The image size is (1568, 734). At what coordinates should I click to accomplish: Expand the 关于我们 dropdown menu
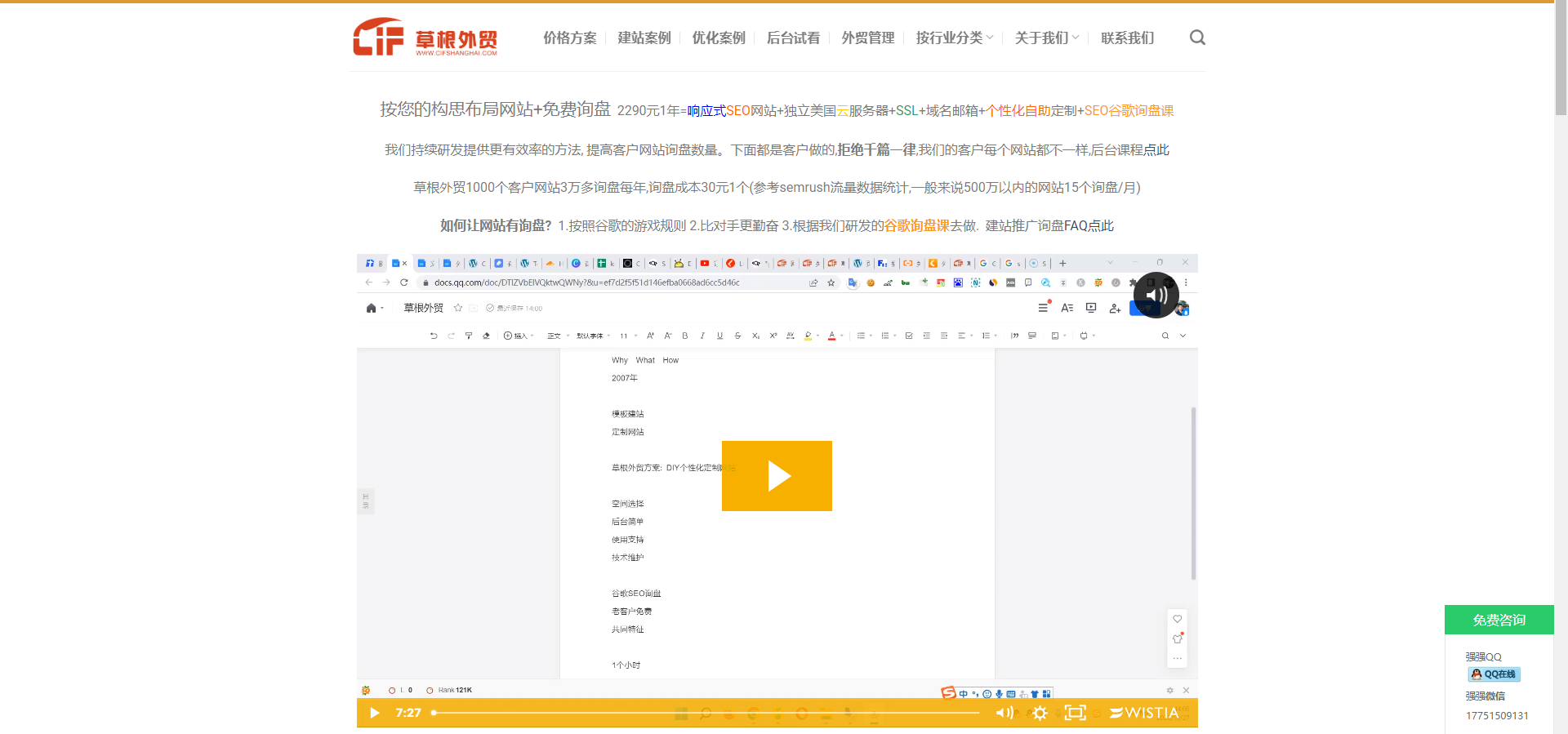1046,38
